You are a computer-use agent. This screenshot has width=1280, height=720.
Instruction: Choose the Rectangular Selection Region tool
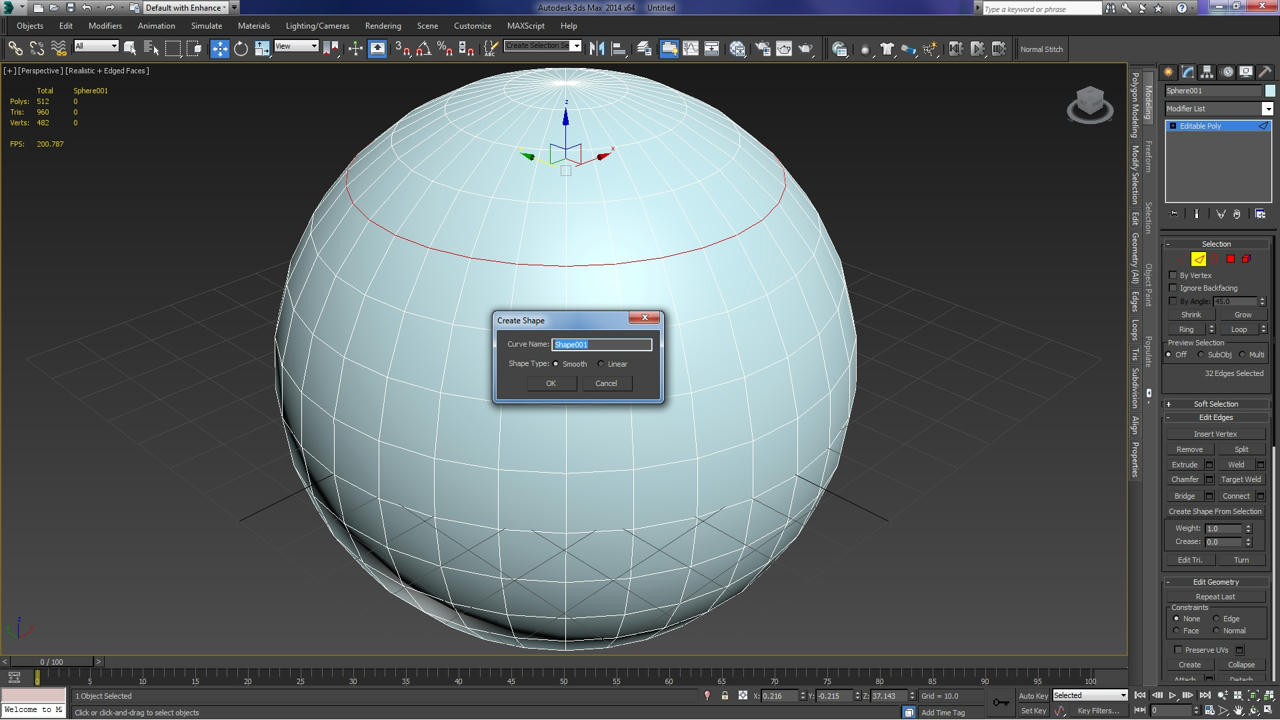tap(173, 48)
